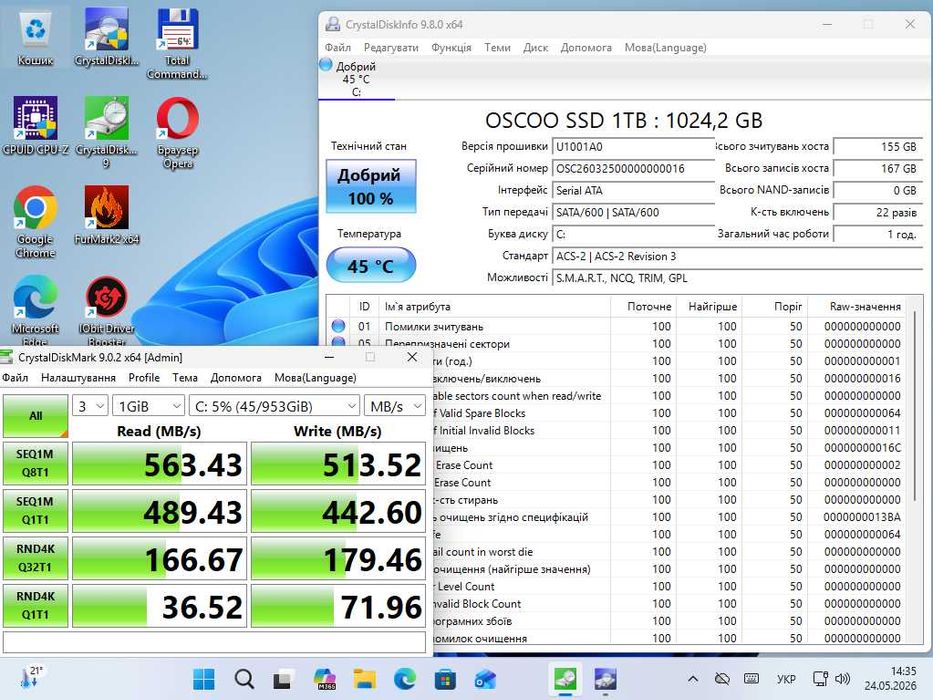Open Тема menu in CrystalDiskMark
933x700 pixels.
point(185,377)
